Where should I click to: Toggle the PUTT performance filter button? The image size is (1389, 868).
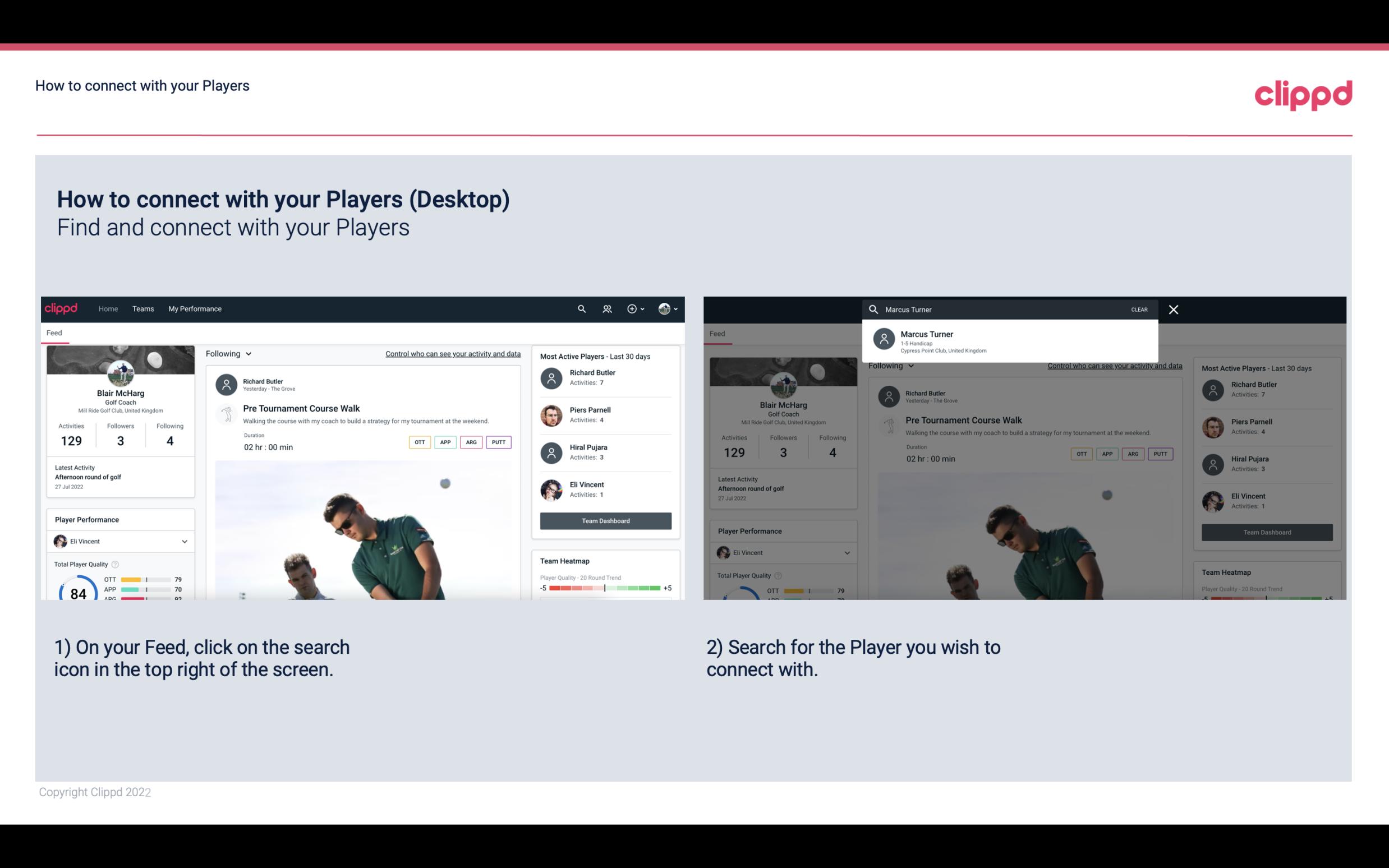(498, 442)
